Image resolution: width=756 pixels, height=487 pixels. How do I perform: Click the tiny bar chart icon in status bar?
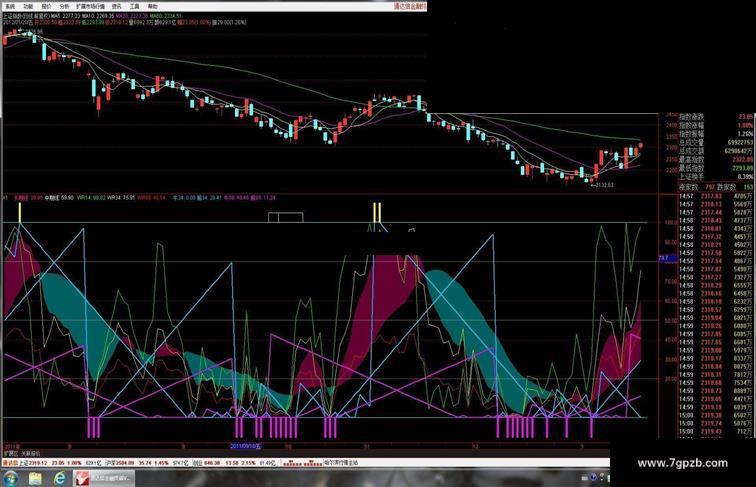(x=302, y=463)
